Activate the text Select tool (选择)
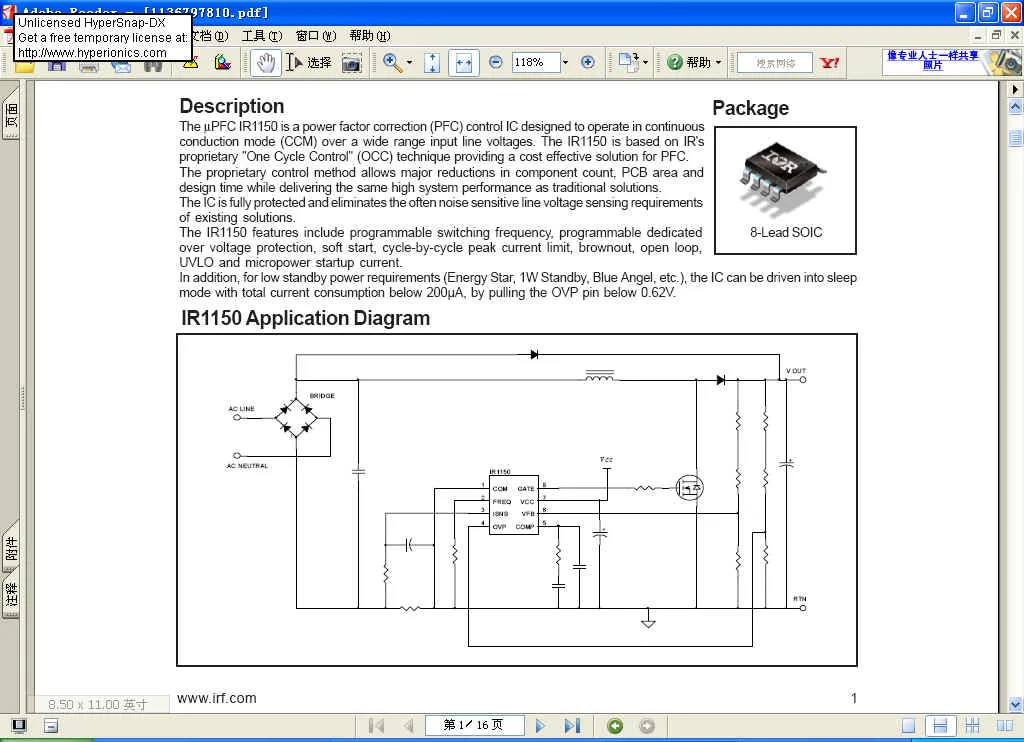The image size is (1024, 742). [309, 63]
